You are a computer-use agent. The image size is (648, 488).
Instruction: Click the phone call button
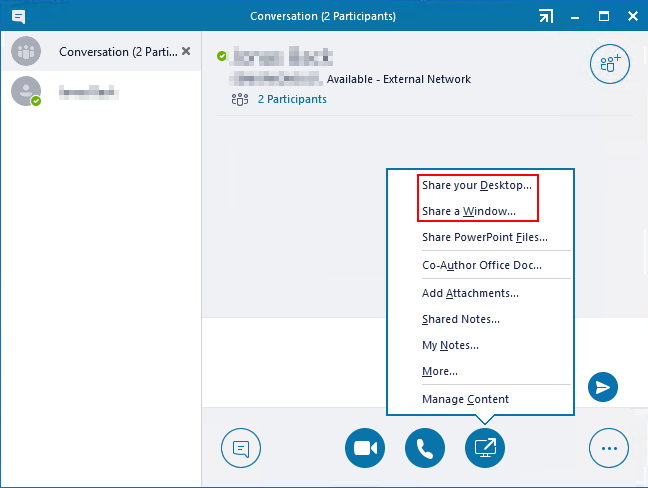click(425, 449)
